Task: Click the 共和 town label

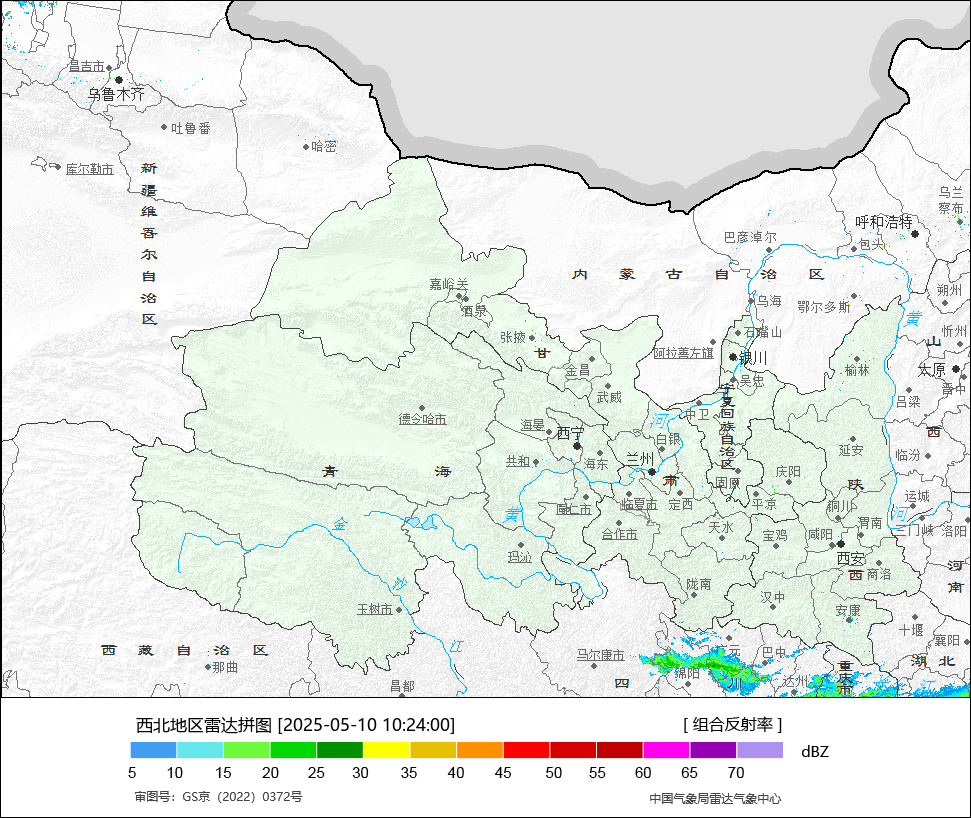Action: pos(518,461)
